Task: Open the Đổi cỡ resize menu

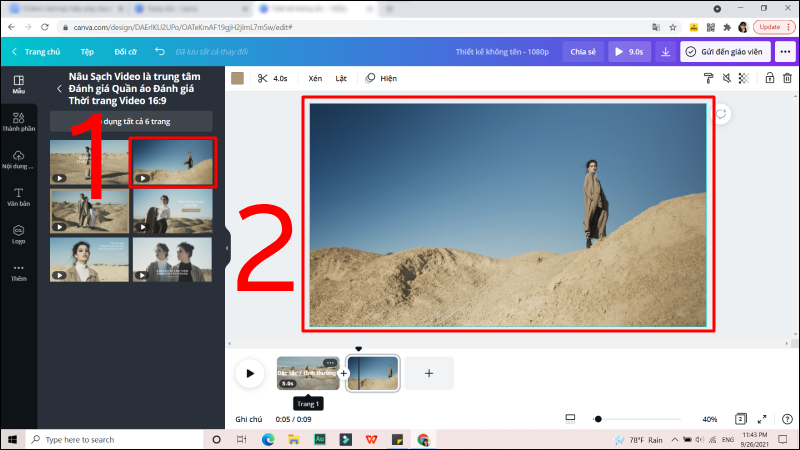Action: [126, 52]
